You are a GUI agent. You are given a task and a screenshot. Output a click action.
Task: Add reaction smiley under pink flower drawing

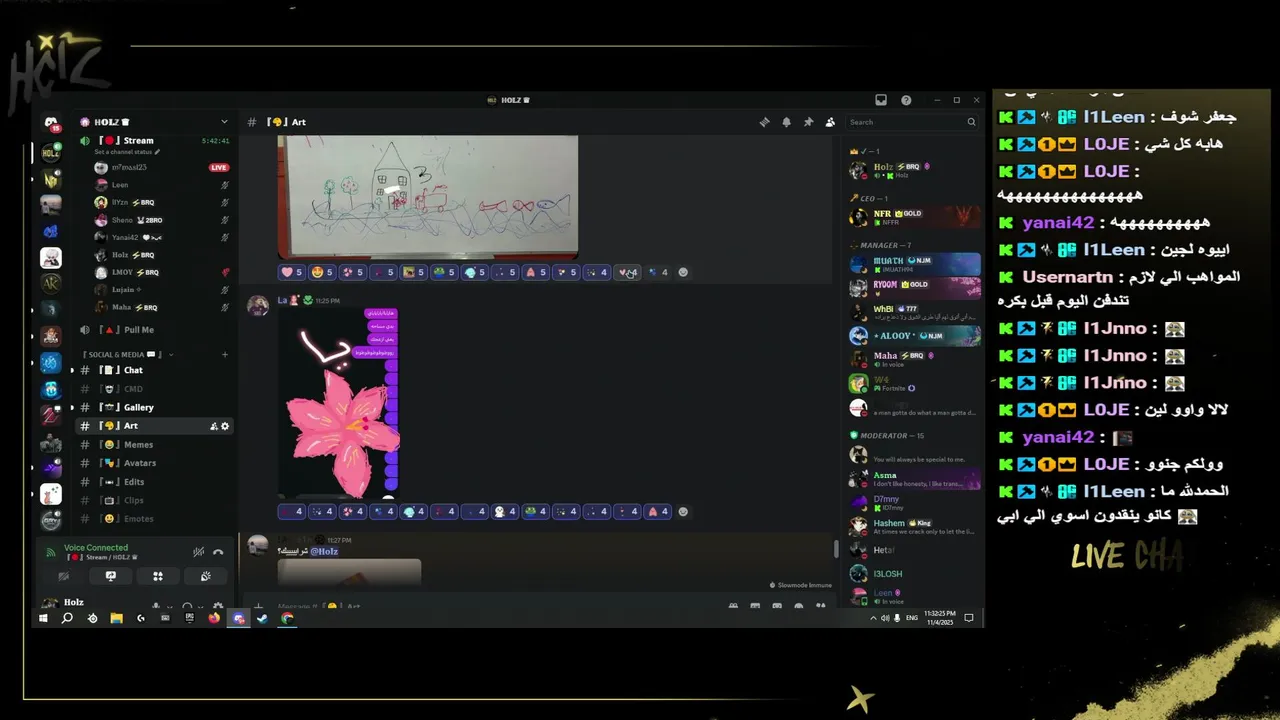click(683, 511)
